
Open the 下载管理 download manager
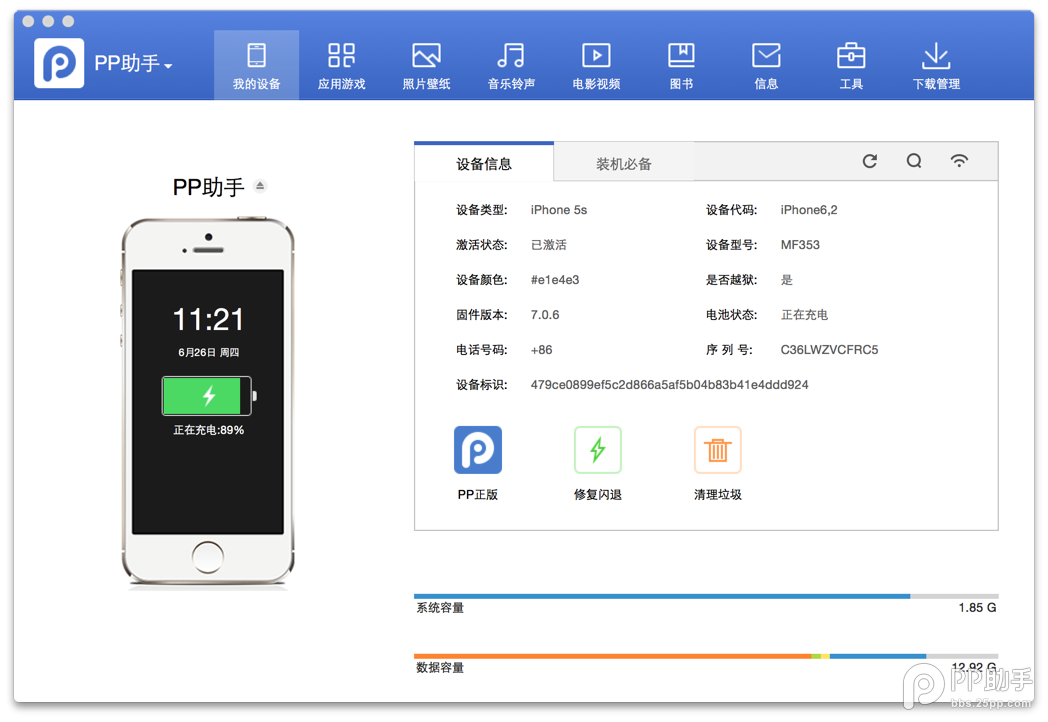coord(936,66)
